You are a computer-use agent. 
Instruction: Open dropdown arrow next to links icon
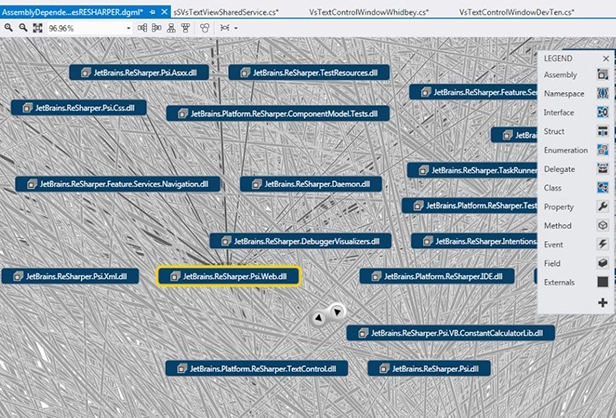[236, 28]
